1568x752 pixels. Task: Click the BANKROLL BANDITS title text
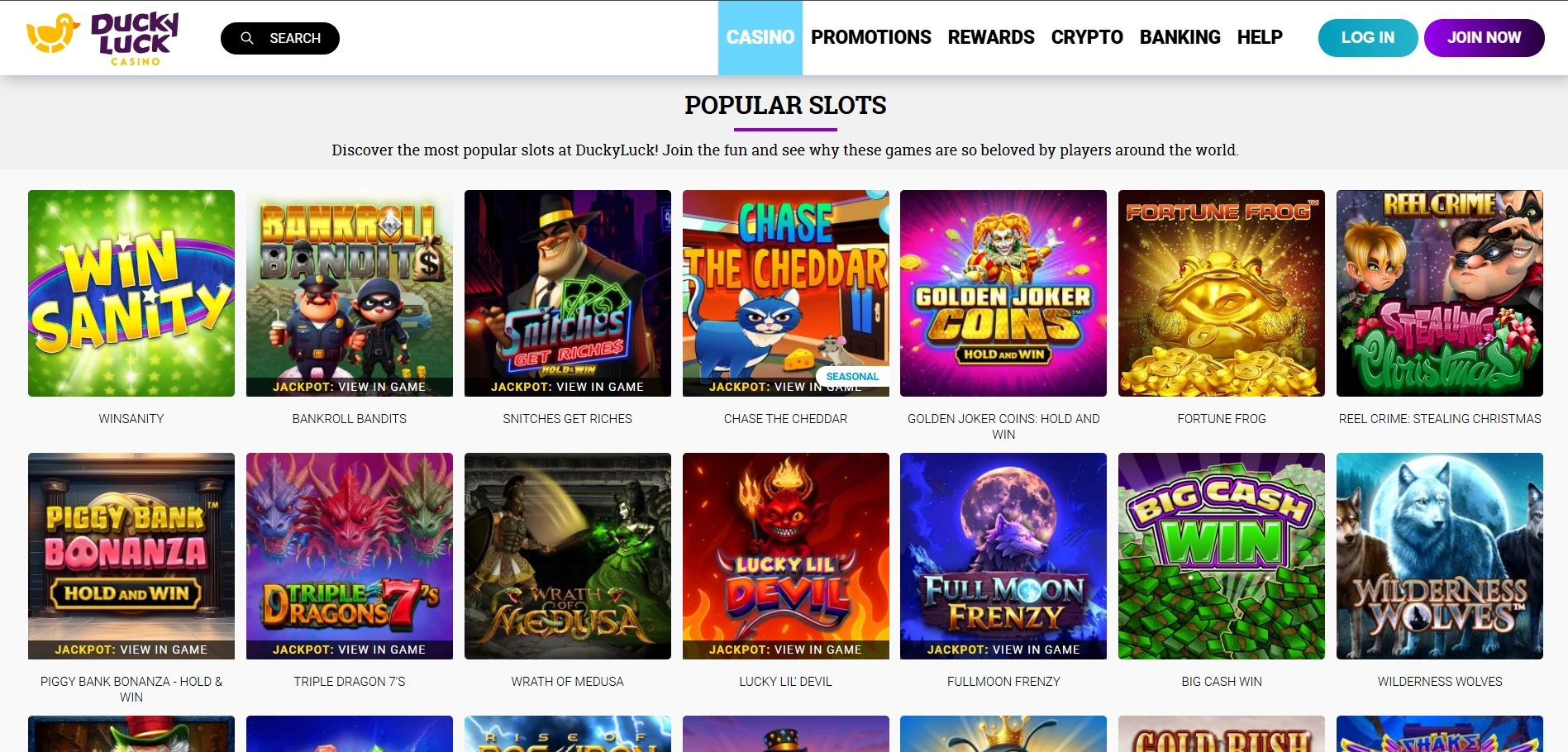tap(350, 419)
